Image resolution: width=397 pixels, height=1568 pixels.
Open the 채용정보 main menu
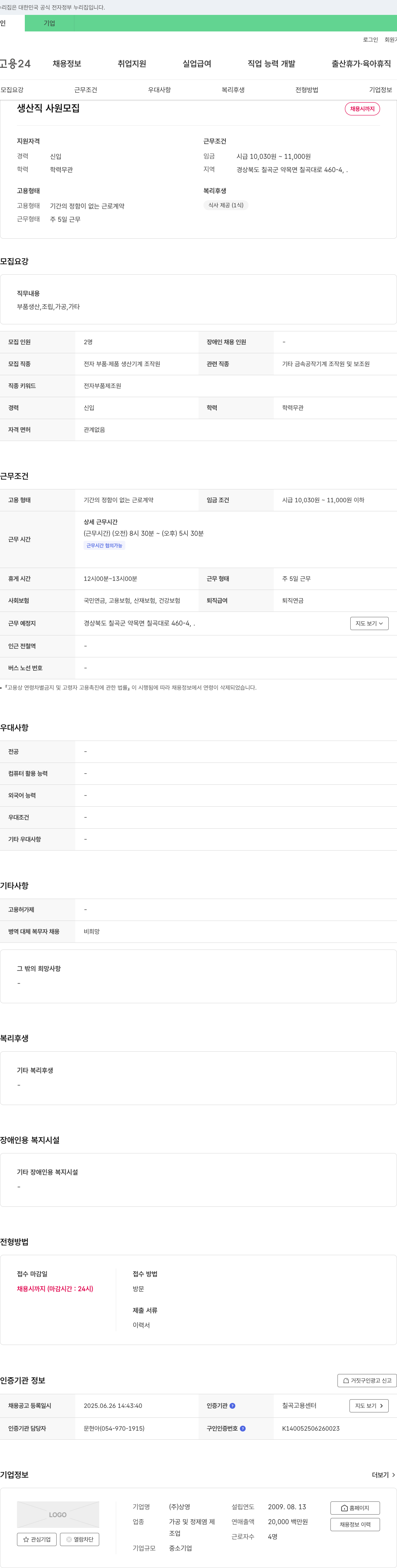point(67,64)
